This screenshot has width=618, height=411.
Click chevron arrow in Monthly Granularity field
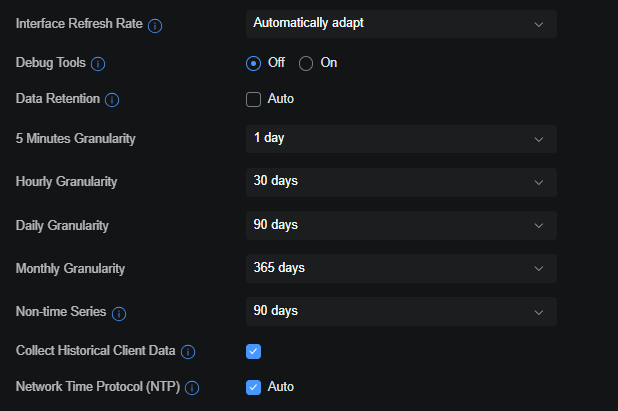click(x=539, y=269)
